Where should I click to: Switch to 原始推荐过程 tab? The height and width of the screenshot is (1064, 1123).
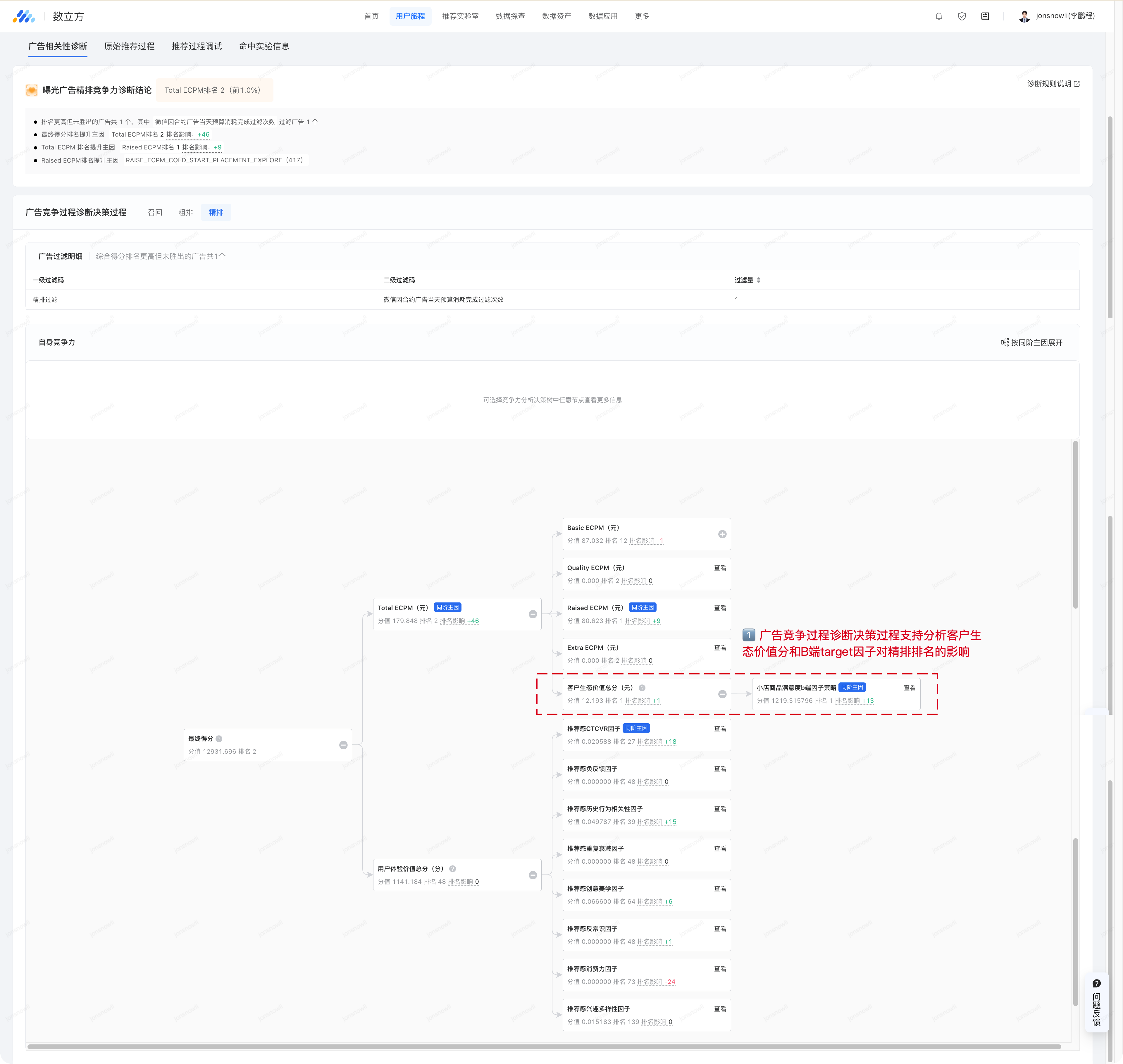[129, 47]
